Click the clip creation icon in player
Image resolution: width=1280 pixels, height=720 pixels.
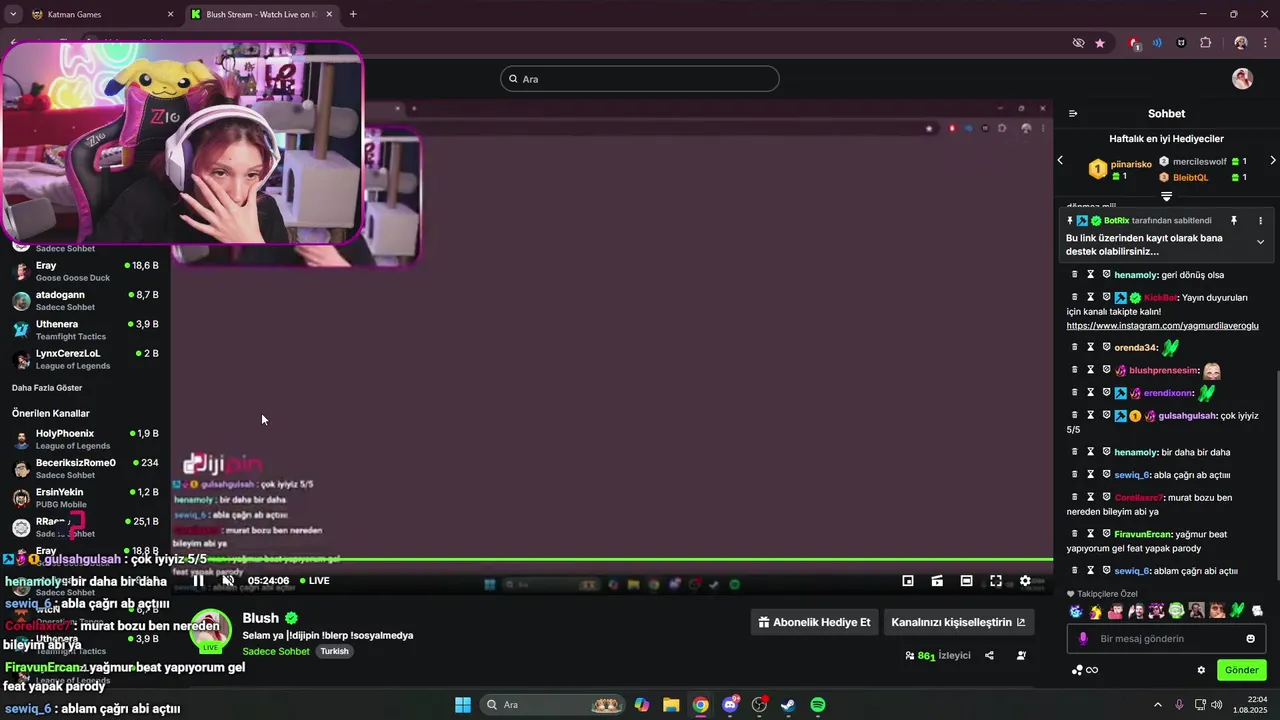click(937, 581)
